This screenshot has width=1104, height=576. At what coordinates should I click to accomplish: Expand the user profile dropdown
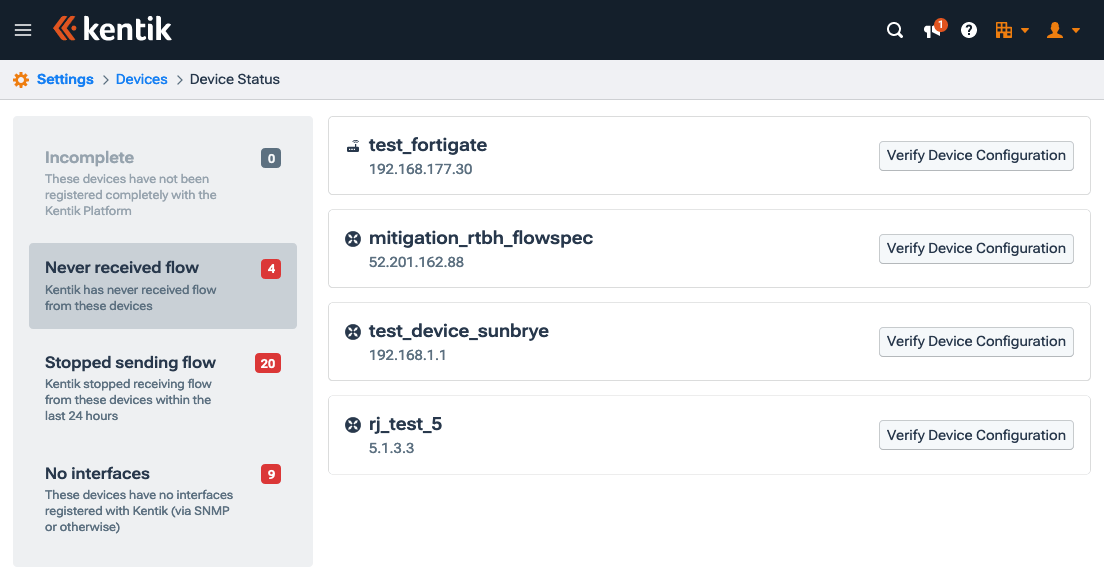[1062, 30]
